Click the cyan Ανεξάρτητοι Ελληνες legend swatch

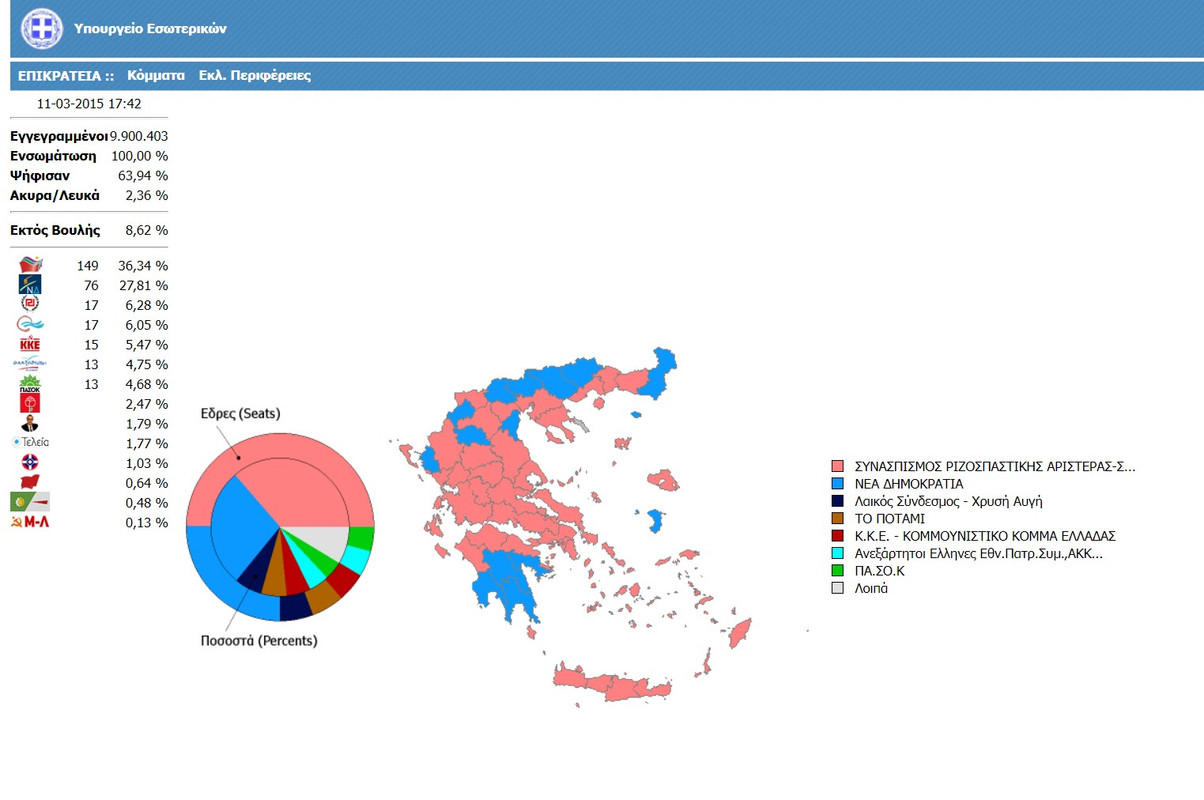pyautogui.click(x=838, y=554)
